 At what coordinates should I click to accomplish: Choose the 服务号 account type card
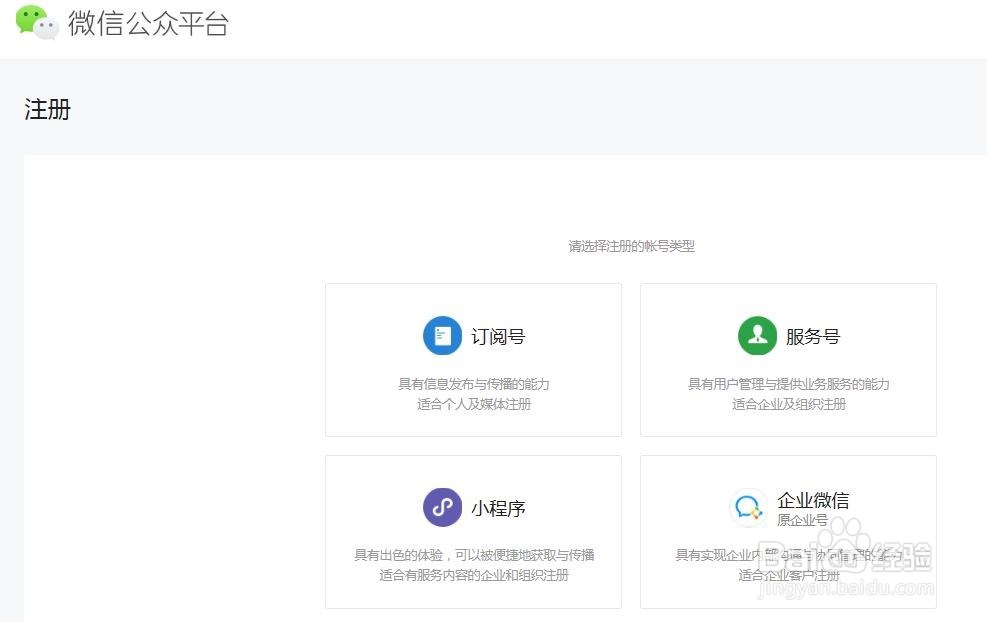click(x=787, y=359)
